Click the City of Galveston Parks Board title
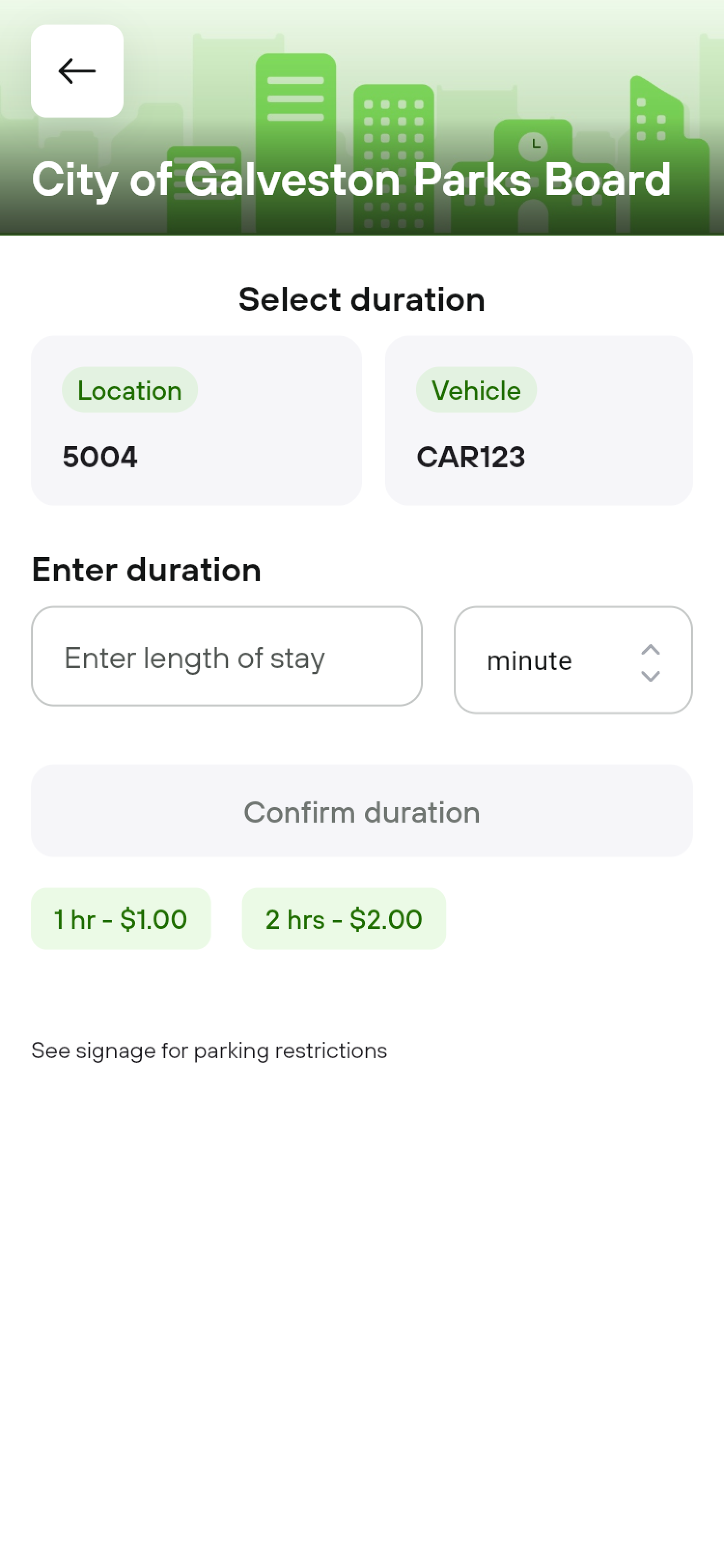This screenshot has width=724, height=1568. coord(351,180)
